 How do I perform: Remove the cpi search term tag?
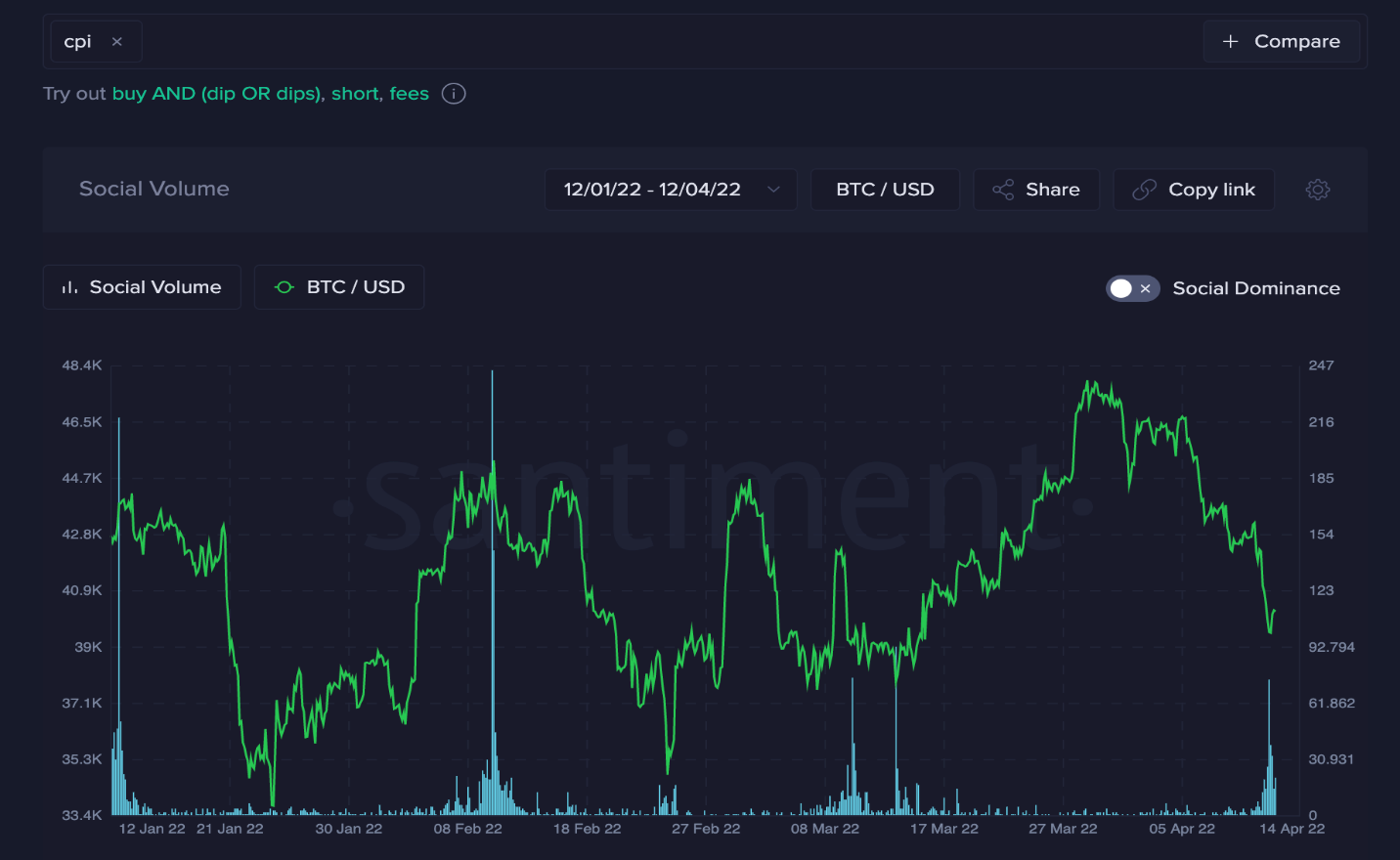coord(117,42)
